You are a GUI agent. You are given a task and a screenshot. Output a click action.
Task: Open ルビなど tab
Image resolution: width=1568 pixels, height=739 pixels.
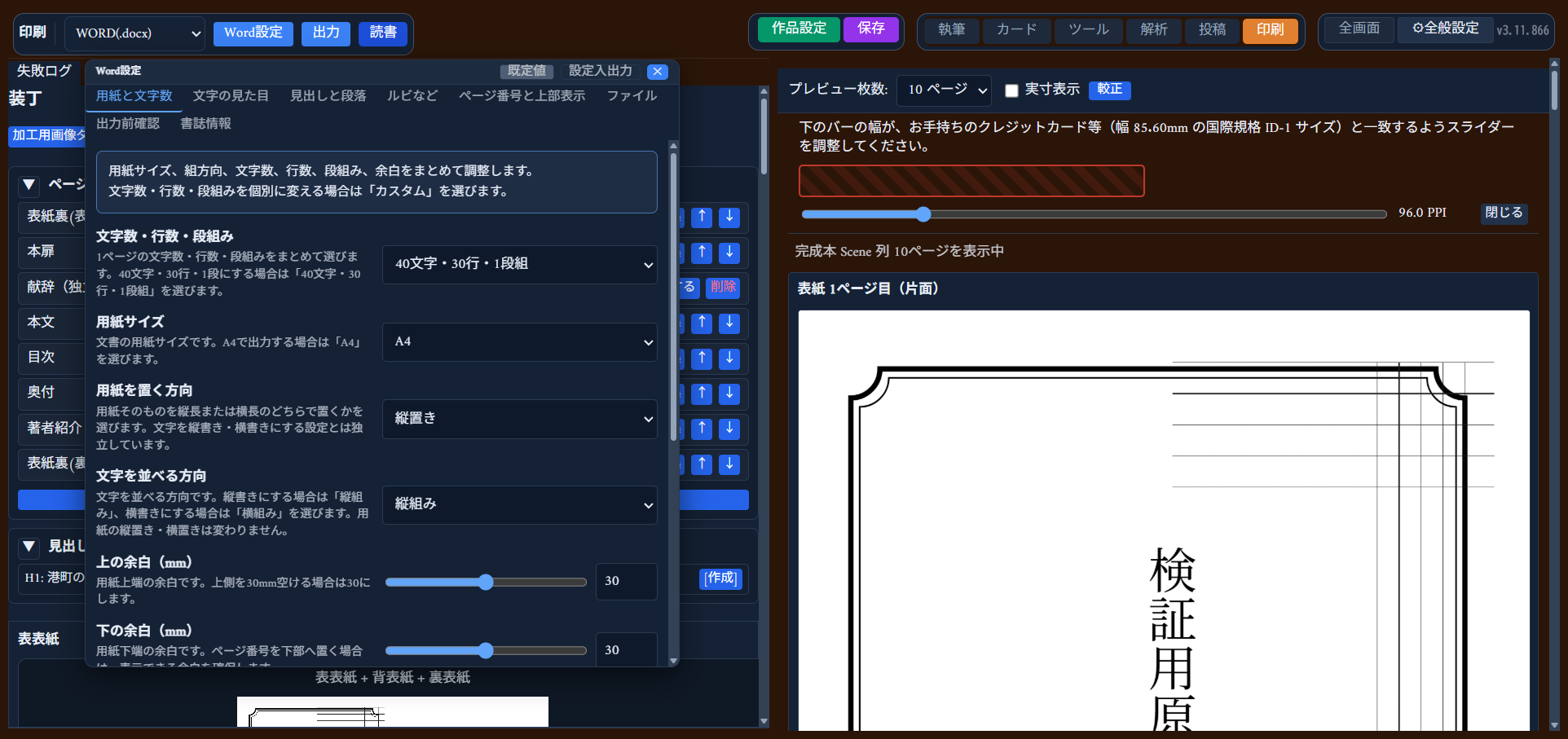[x=412, y=96]
